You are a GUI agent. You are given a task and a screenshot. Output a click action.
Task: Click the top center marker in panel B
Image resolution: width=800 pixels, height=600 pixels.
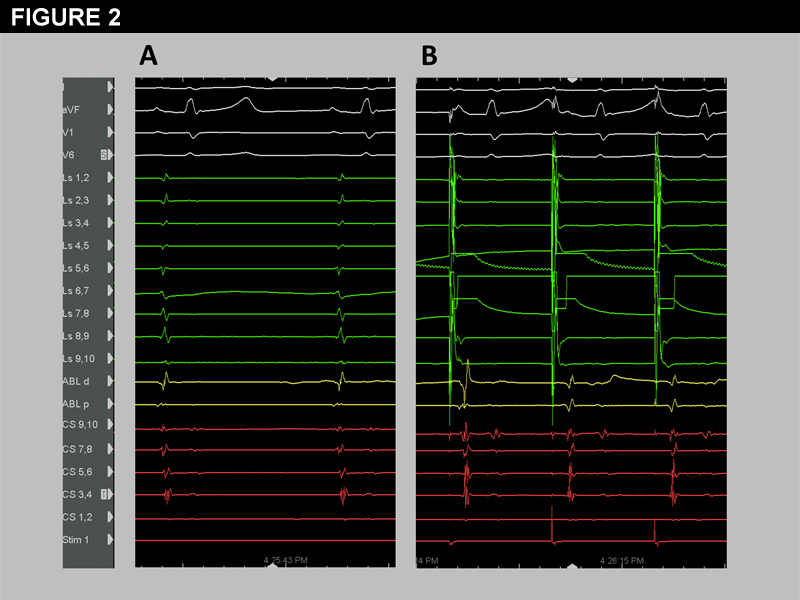click(x=571, y=79)
